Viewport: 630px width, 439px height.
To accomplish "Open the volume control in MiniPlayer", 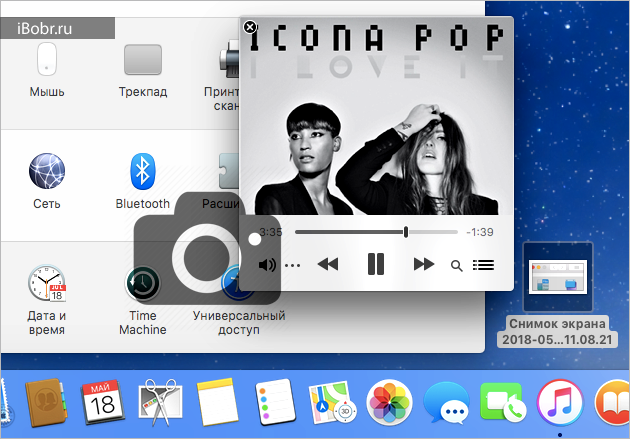I will 267,265.
